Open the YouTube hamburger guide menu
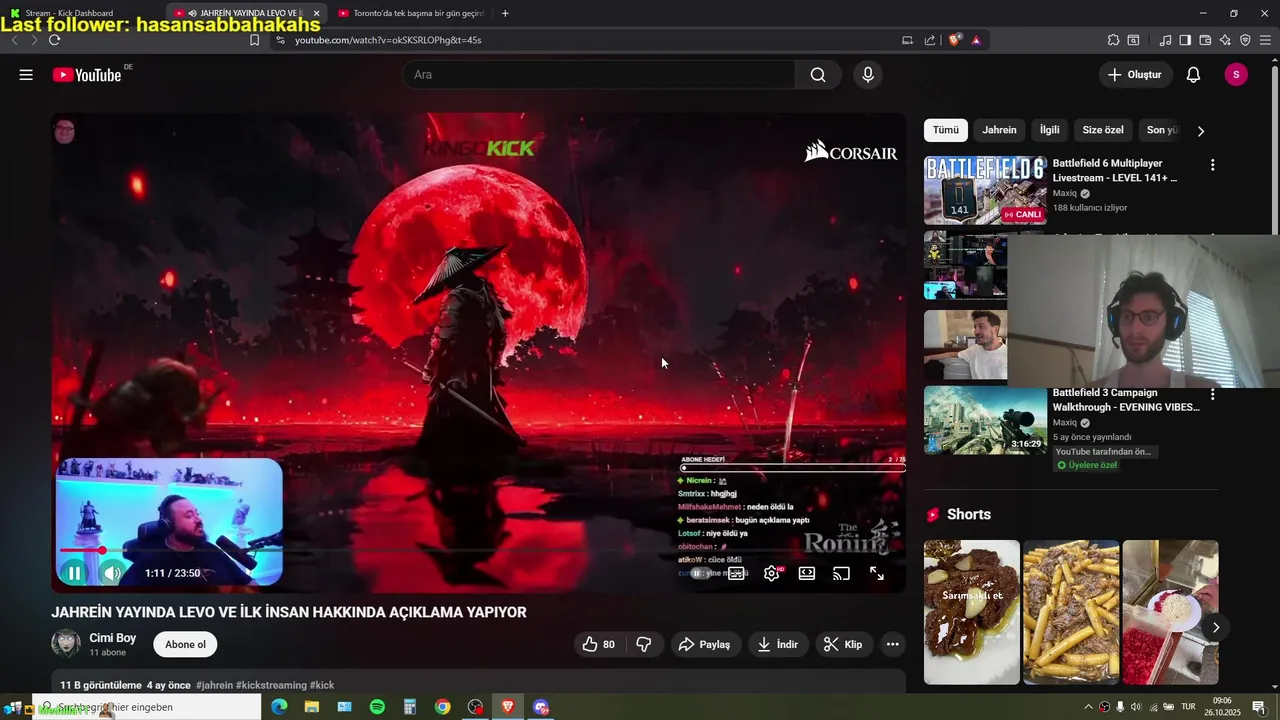This screenshot has width=1280, height=720. pyautogui.click(x=26, y=75)
